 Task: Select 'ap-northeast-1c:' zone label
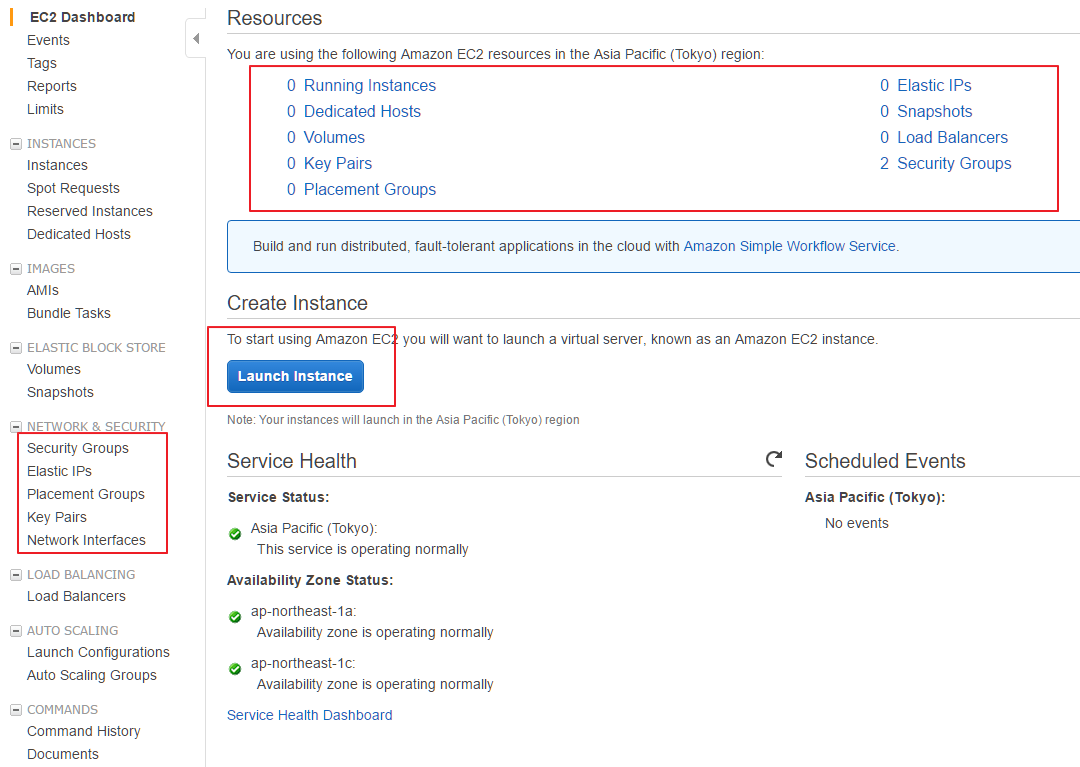tap(303, 663)
